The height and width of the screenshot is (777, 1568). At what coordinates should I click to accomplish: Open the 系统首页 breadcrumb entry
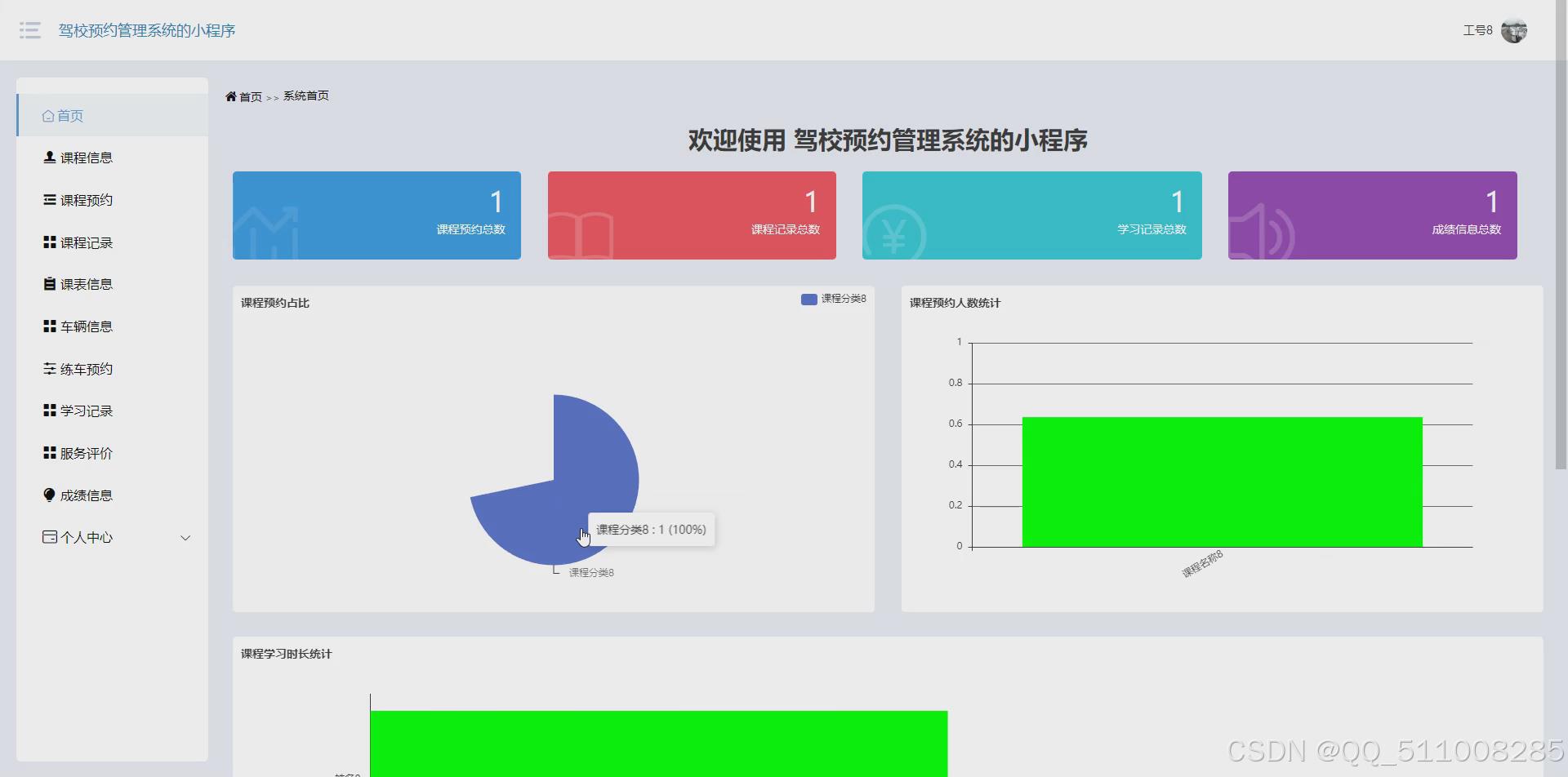tap(305, 95)
